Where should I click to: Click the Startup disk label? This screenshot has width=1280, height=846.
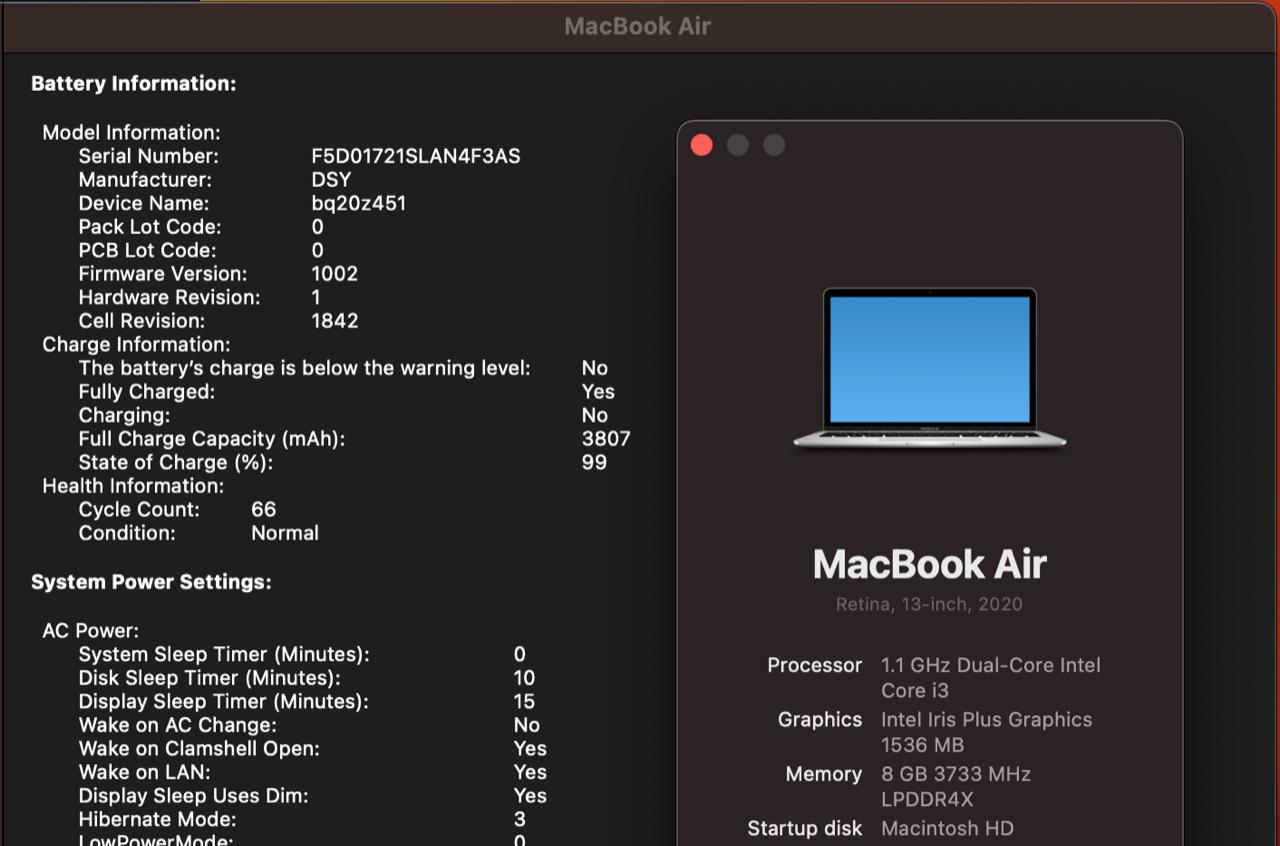click(x=805, y=828)
